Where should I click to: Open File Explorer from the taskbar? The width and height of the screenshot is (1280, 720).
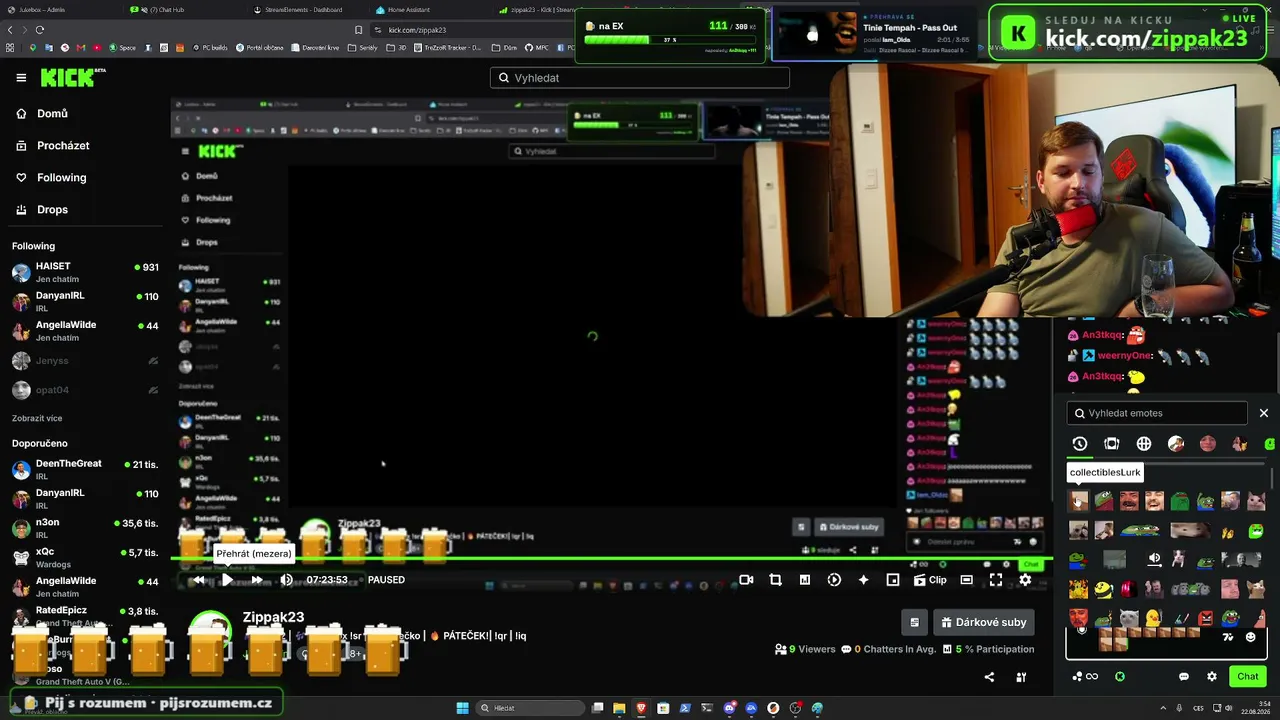point(619,708)
